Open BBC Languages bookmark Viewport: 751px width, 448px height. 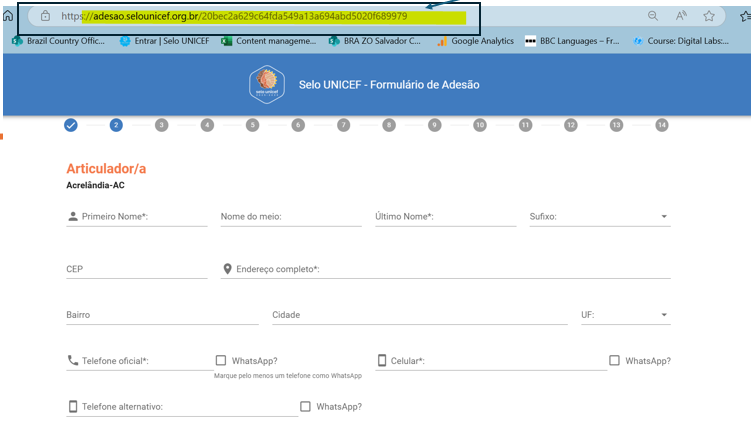point(572,41)
